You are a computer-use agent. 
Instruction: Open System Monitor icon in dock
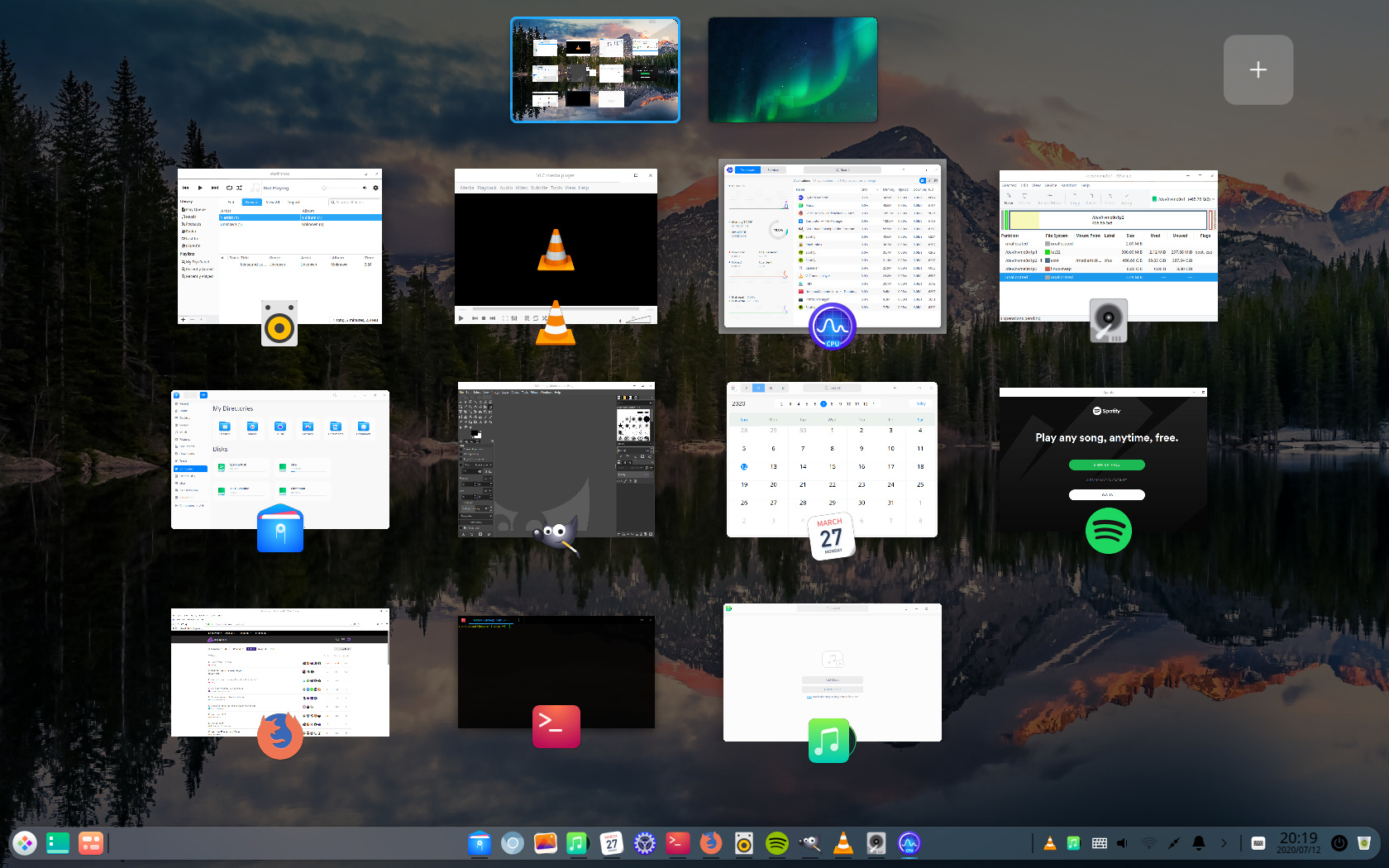tap(909, 843)
